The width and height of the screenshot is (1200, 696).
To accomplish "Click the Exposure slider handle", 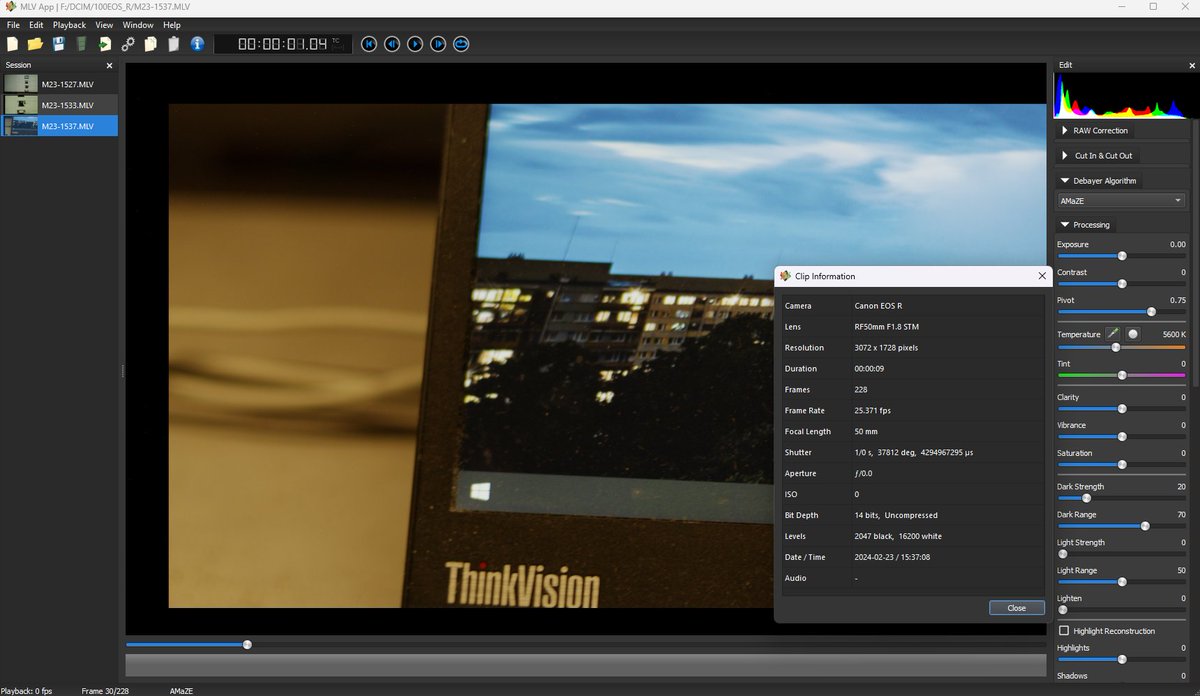I will point(1122,256).
